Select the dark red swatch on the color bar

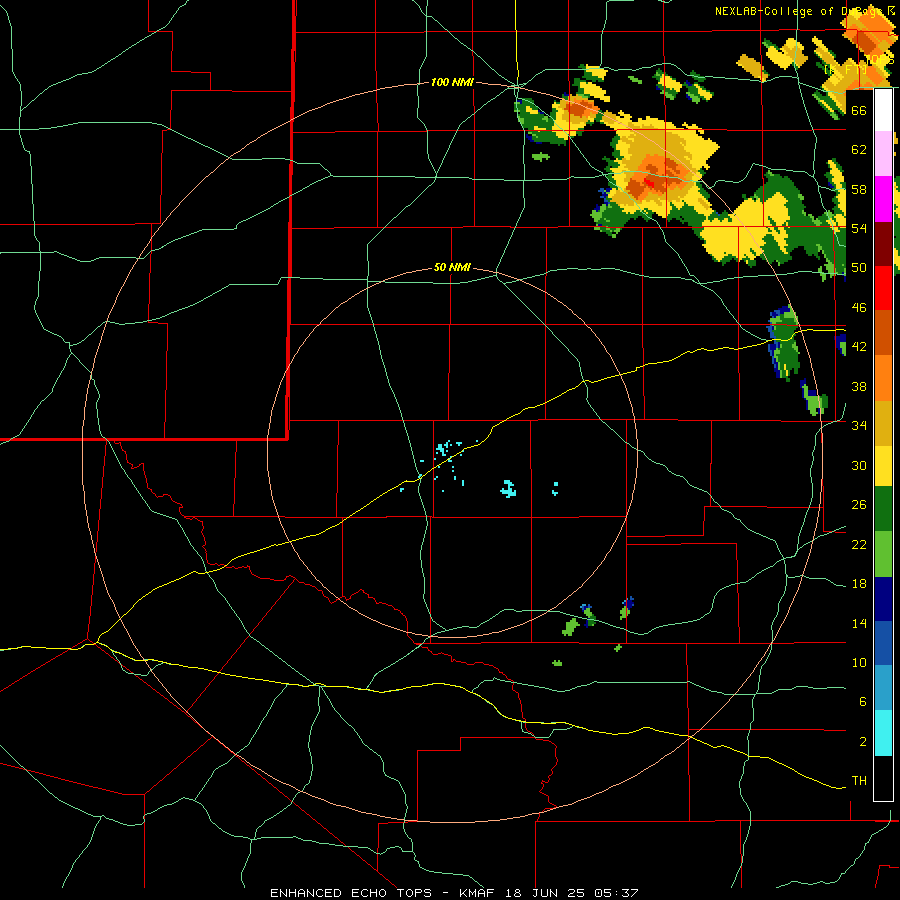click(x=883, y=244)
